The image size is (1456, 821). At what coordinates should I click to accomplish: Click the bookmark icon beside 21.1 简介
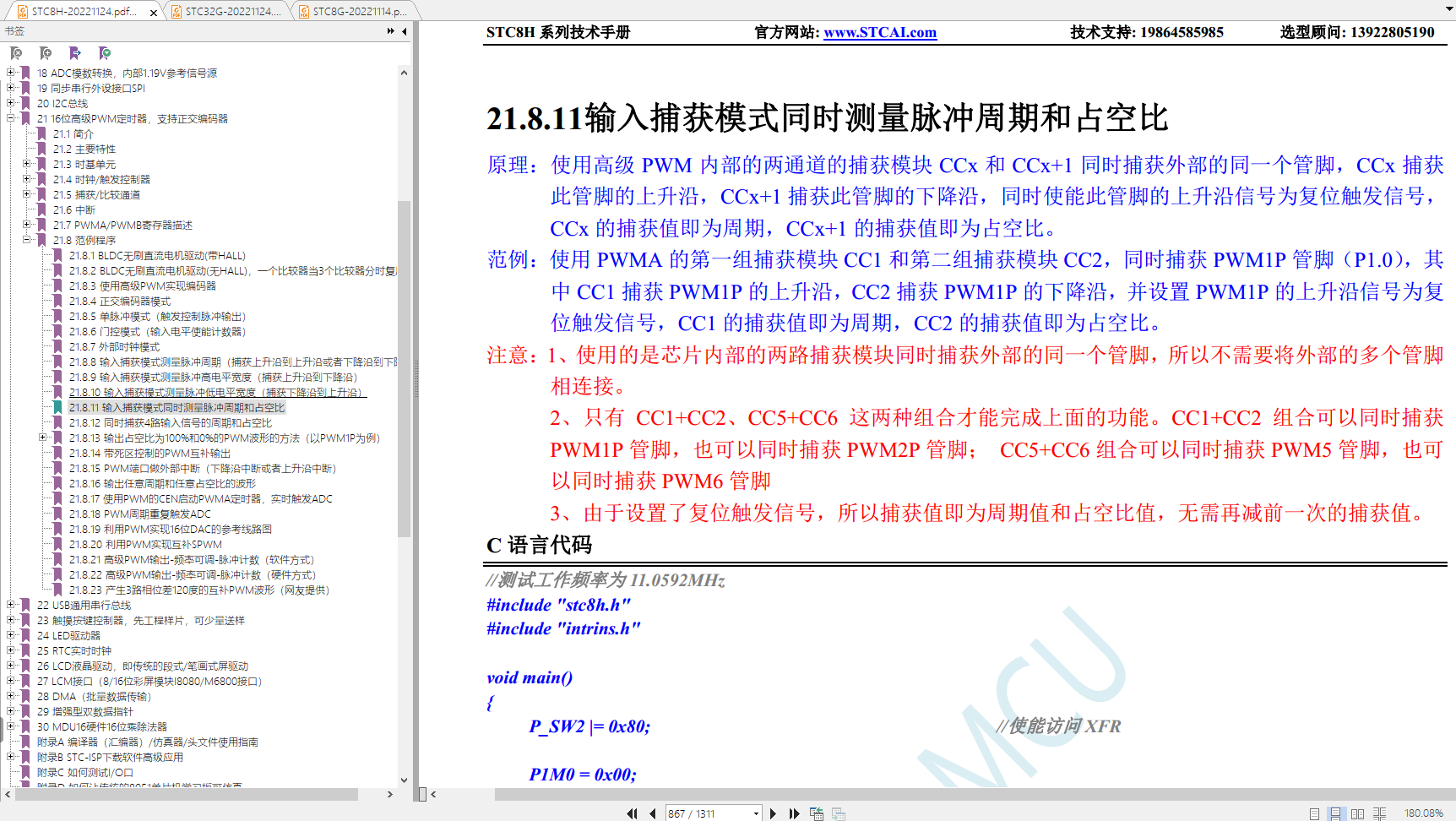[x=41, y=134]
